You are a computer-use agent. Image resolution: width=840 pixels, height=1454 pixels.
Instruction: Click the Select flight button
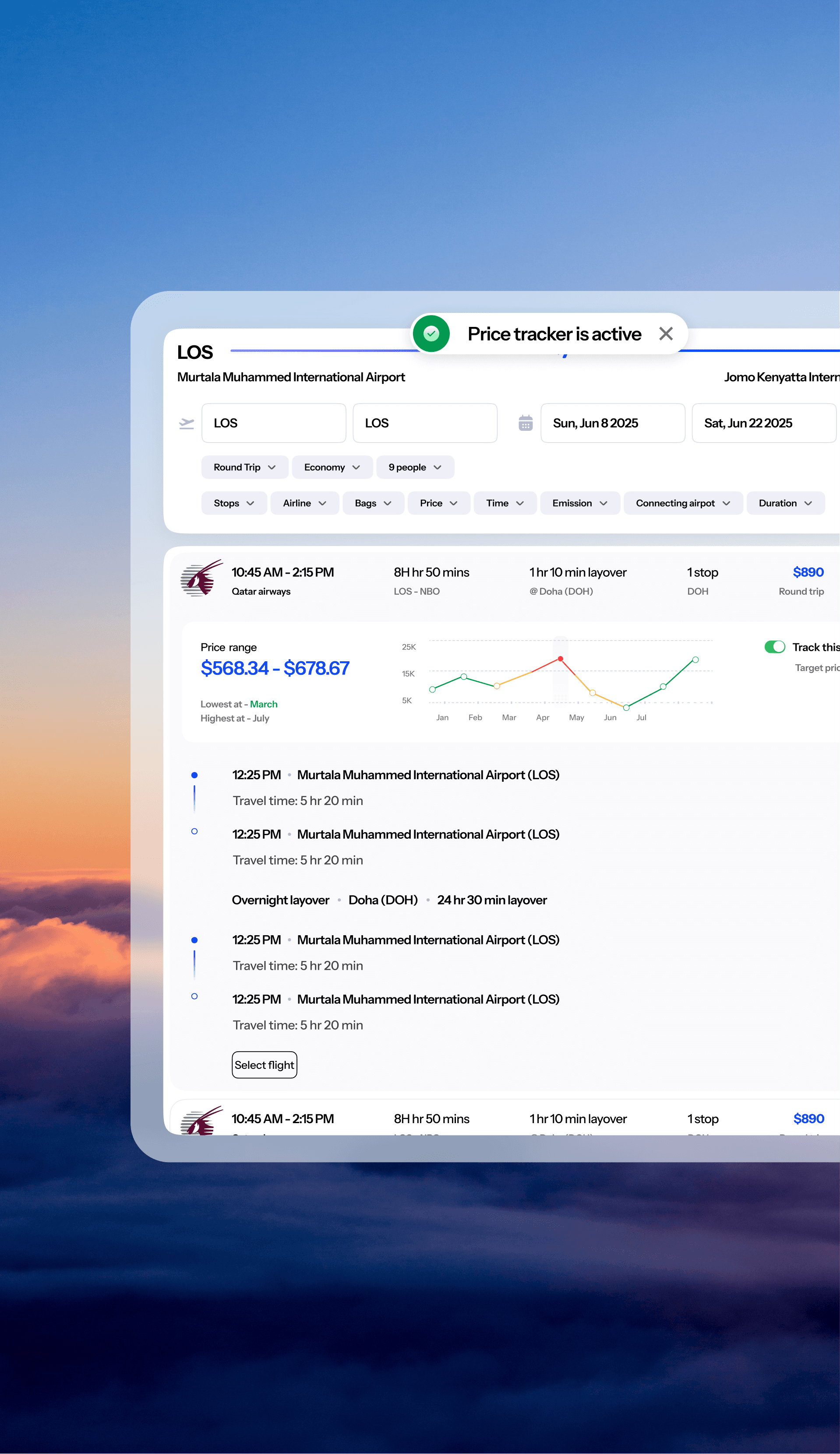[x=264, y=1064]
